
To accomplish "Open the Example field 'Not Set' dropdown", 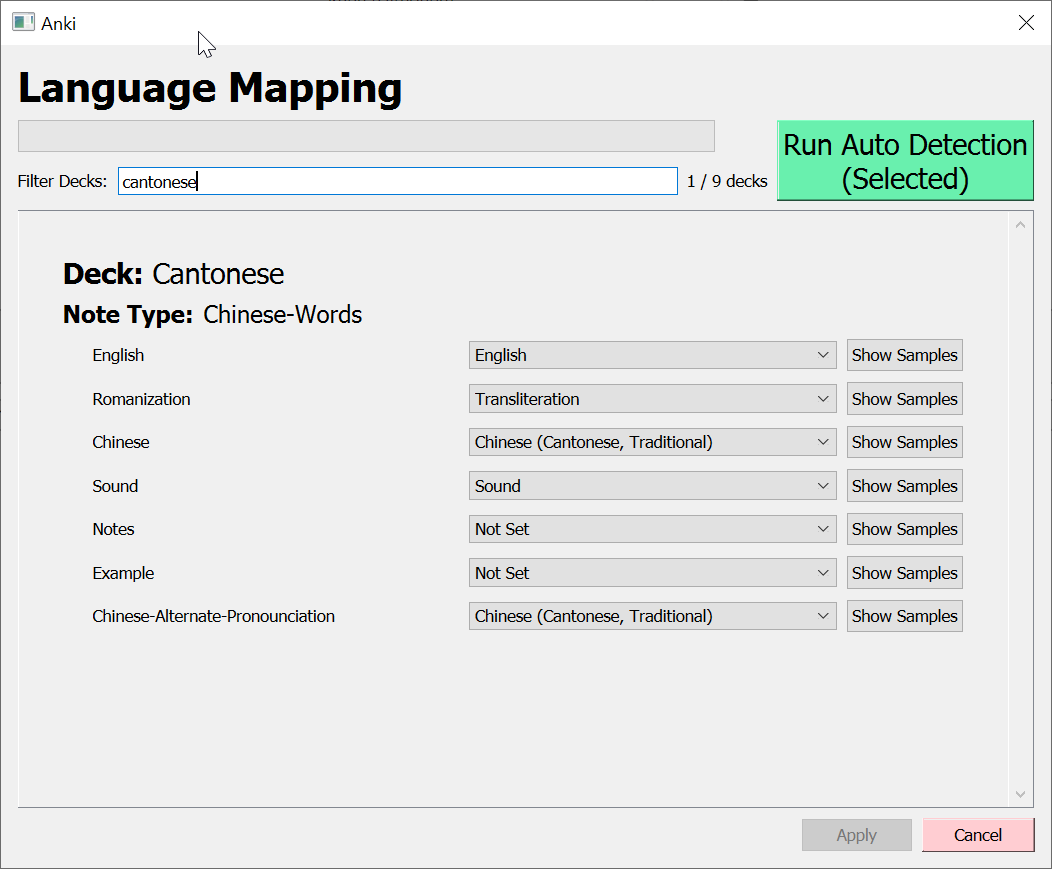I will 652,573.
